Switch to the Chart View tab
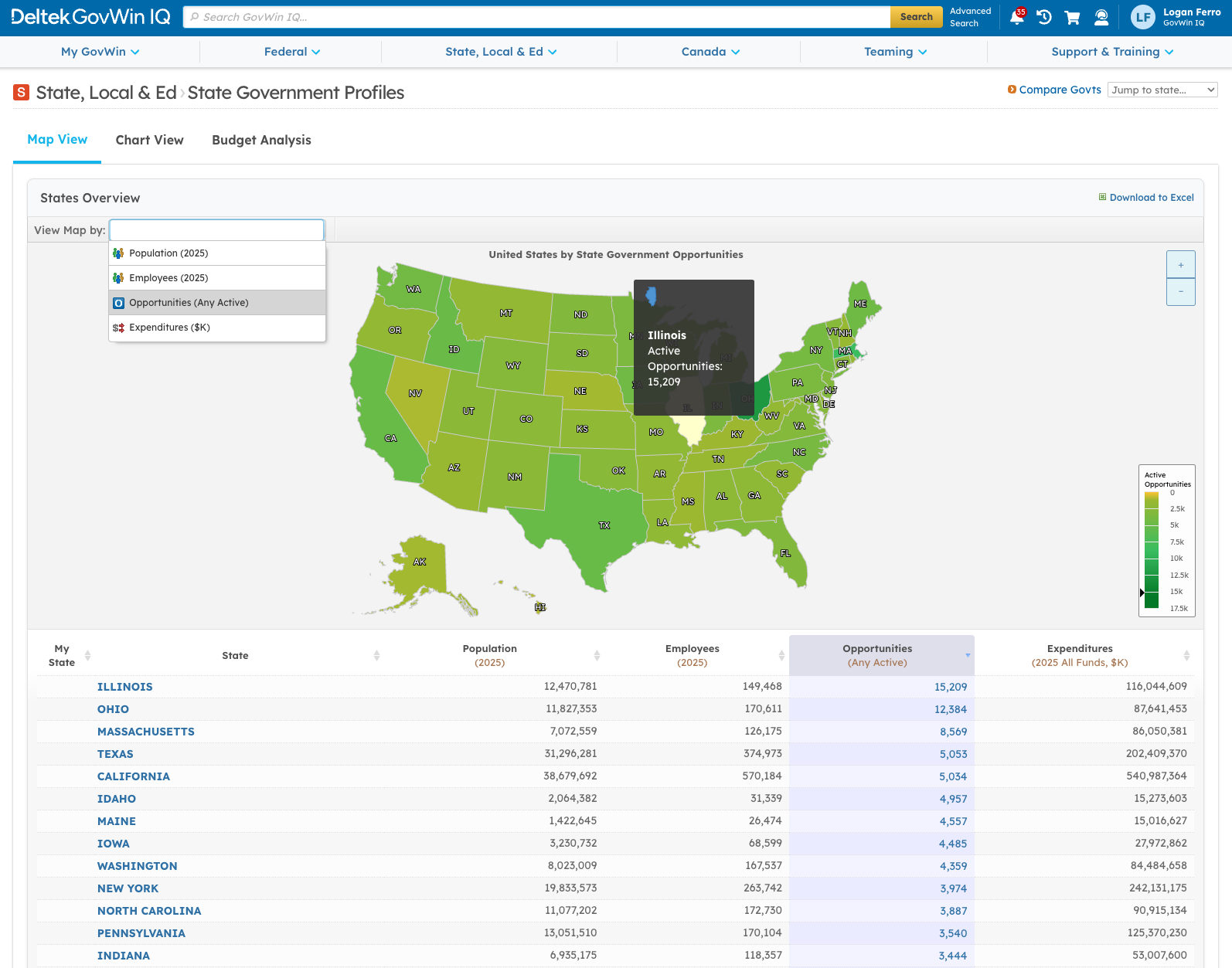The height and width of the screenshot is (968, 1232). (149, 140)
